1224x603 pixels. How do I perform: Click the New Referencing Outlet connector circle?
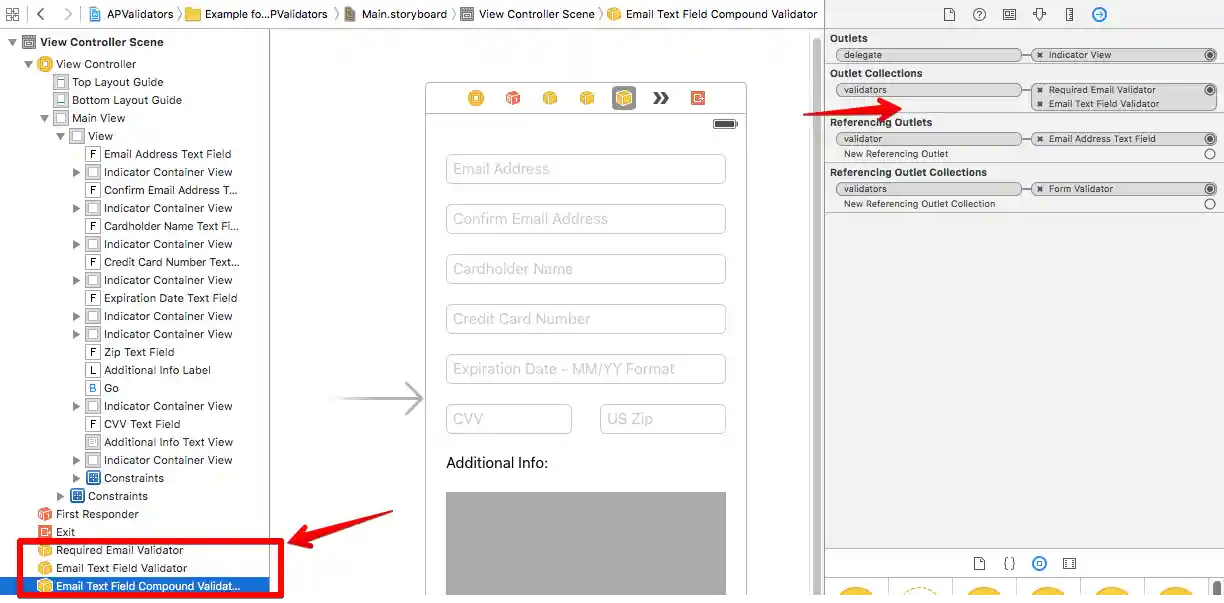[x=1210, y=155]
